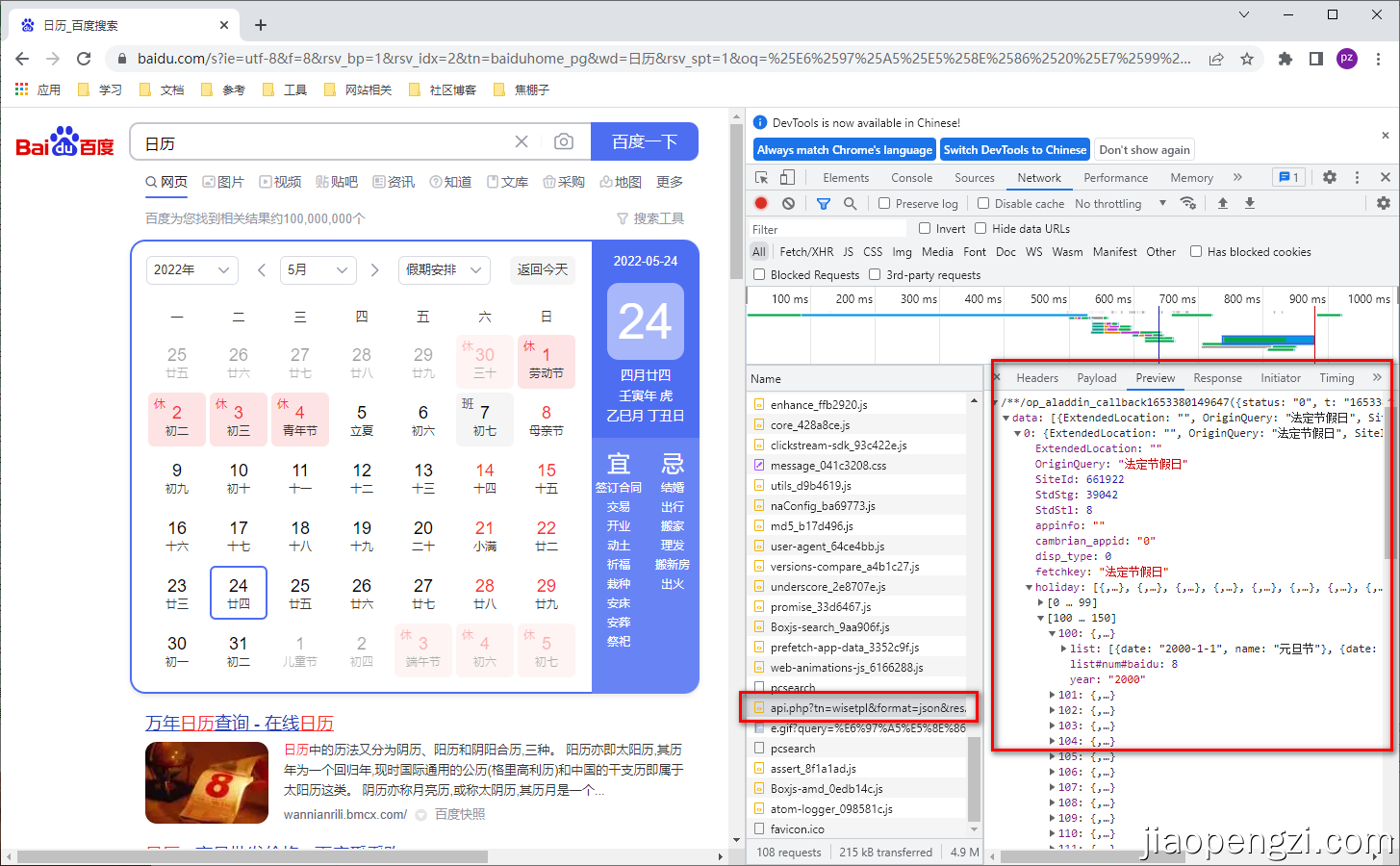This screenshot has height=866, width=1400.
Task: Click Don't show again button
Action: coord(1144,149)
